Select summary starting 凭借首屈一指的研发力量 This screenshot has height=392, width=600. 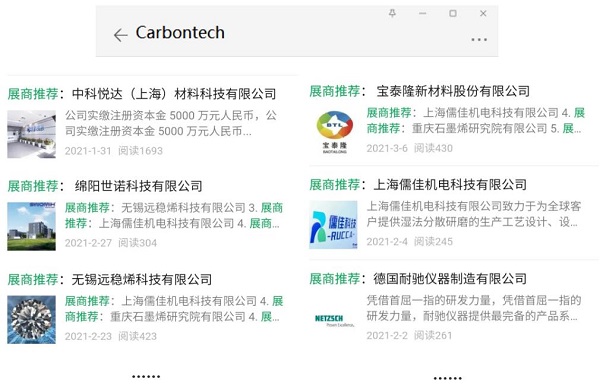(x=474, y=308)
